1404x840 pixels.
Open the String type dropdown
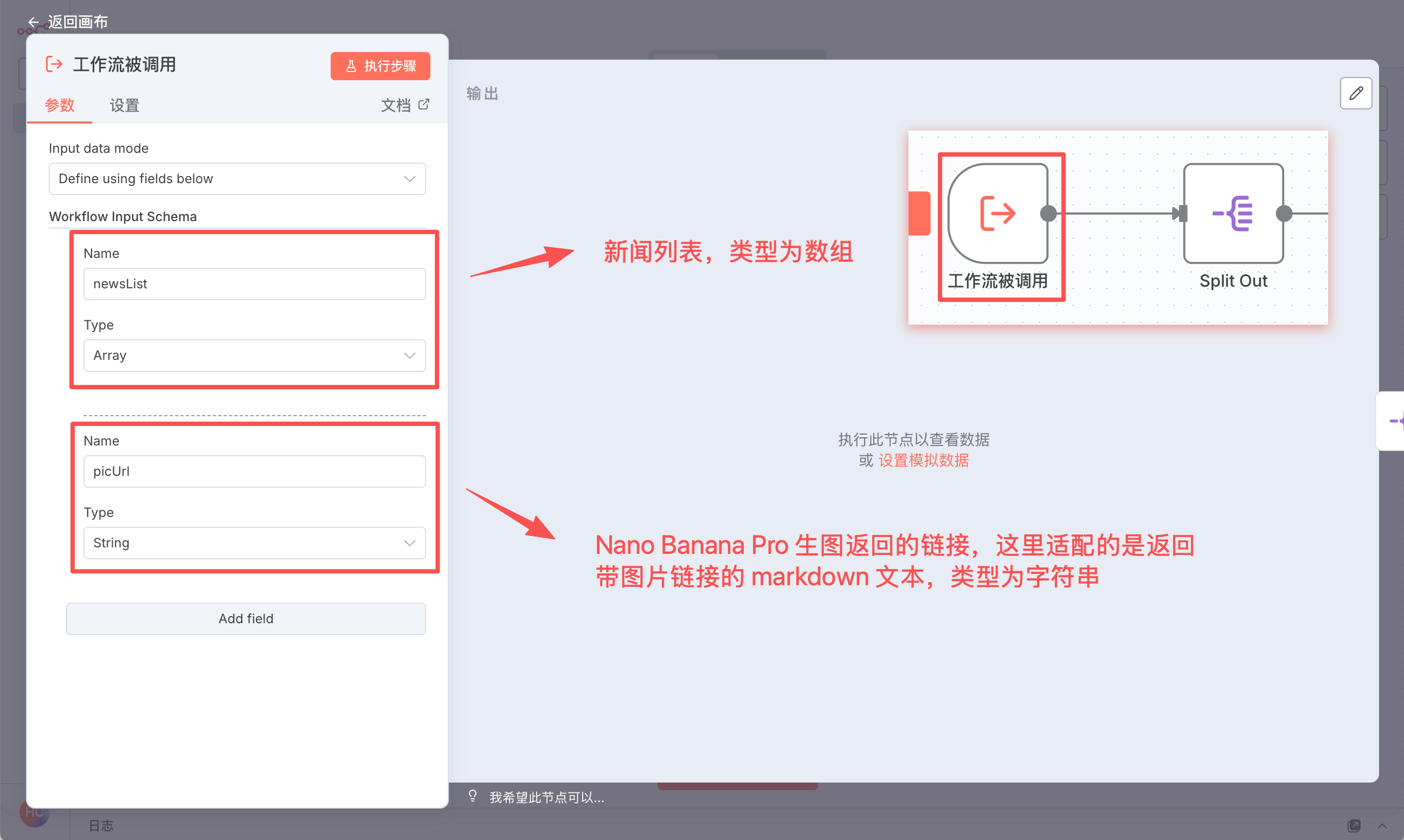click(x=254, y=543)
